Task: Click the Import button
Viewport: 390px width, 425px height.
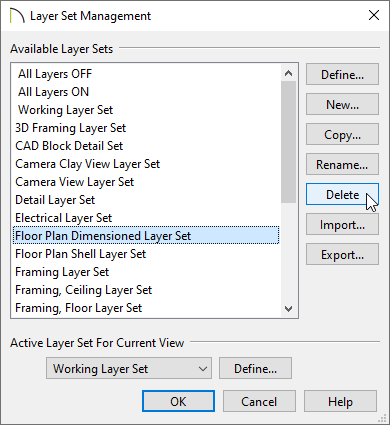Action: (342, 224)
